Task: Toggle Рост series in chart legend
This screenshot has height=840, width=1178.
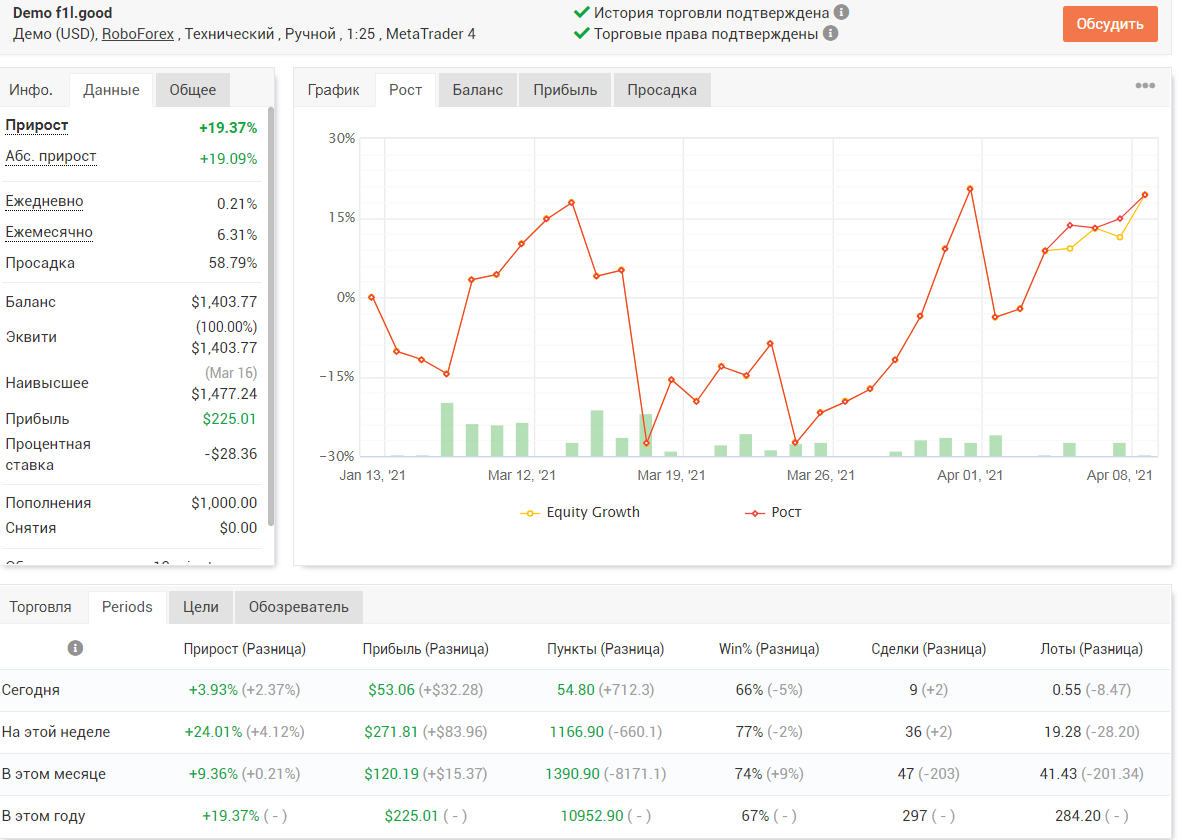Action: [x=773, y=512]
